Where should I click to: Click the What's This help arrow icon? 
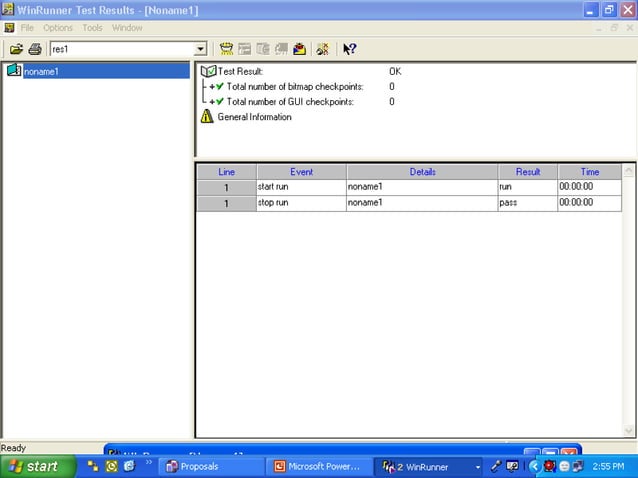349,49
